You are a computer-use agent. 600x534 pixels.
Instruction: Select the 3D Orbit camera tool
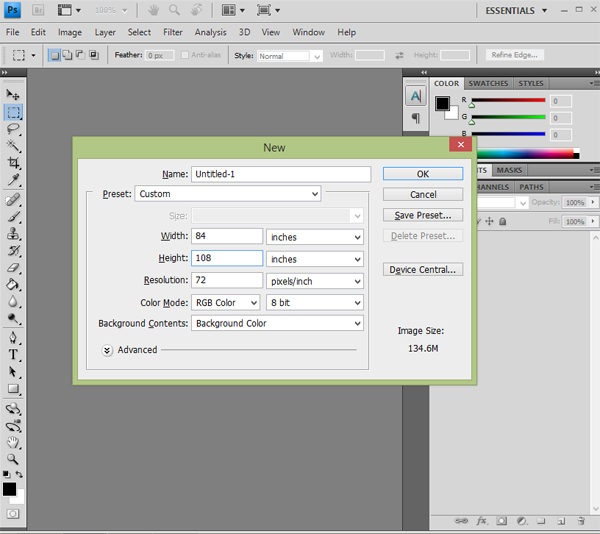pos(13,426)
